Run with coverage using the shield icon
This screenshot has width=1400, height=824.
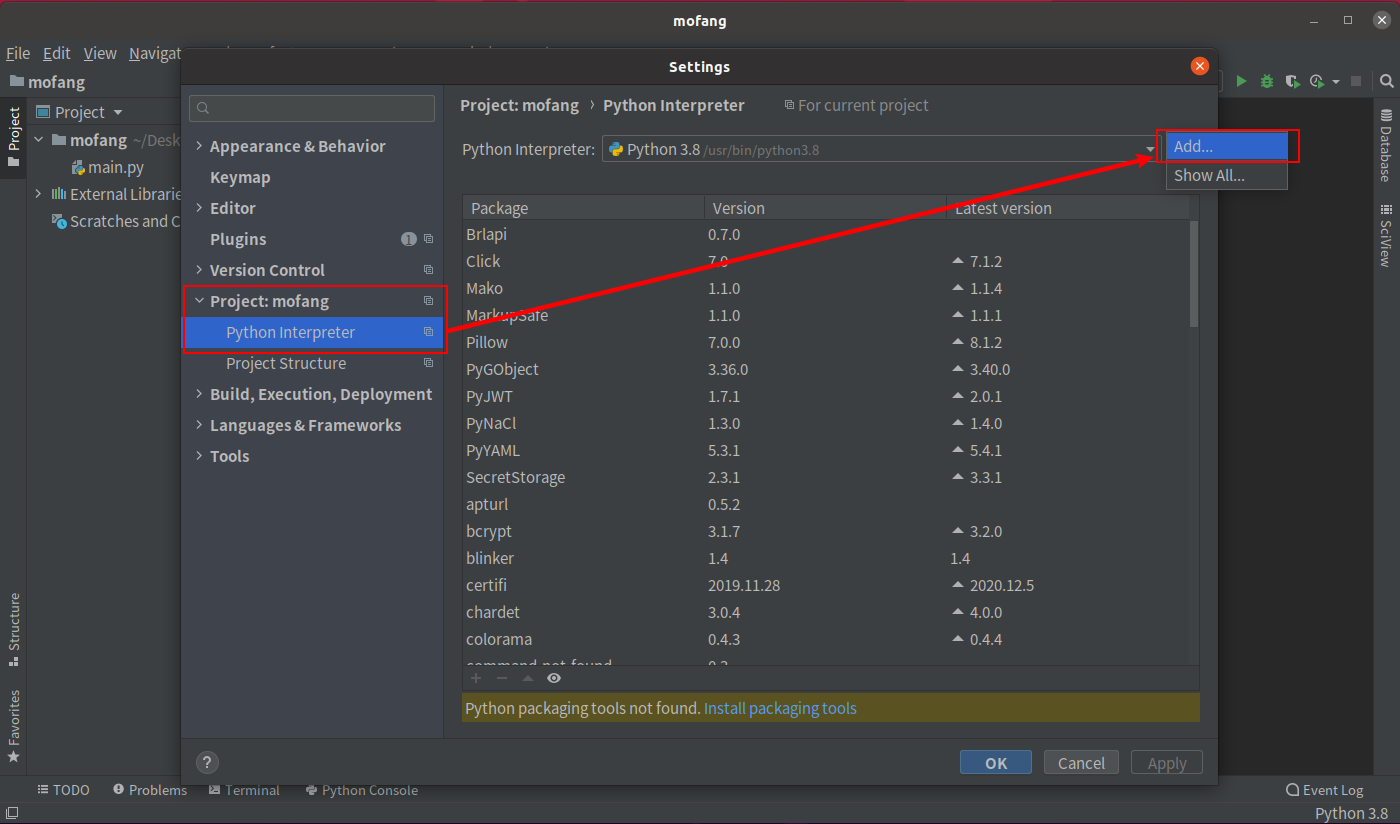[x=1292, y=81]
